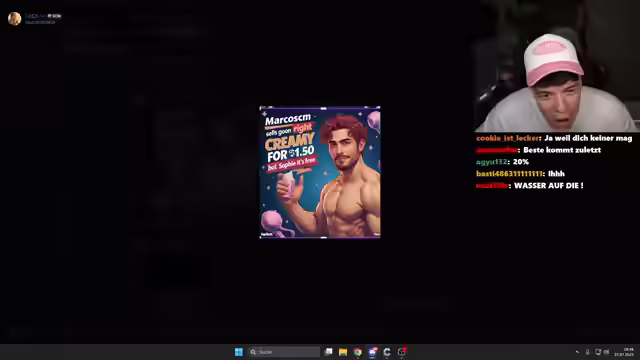The width and height of the screenshot is (640, 360).
Task: Click the streamer webcam overlay
Action: [557, 66]
